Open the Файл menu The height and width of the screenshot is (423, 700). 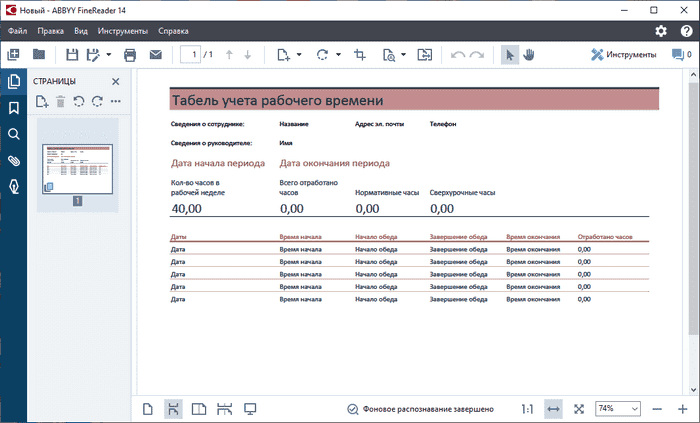coord(16,31)
